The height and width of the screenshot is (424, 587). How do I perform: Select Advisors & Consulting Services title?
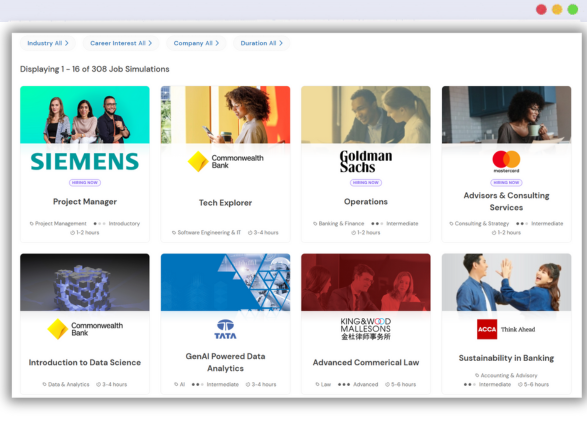(x=507, y=201)
